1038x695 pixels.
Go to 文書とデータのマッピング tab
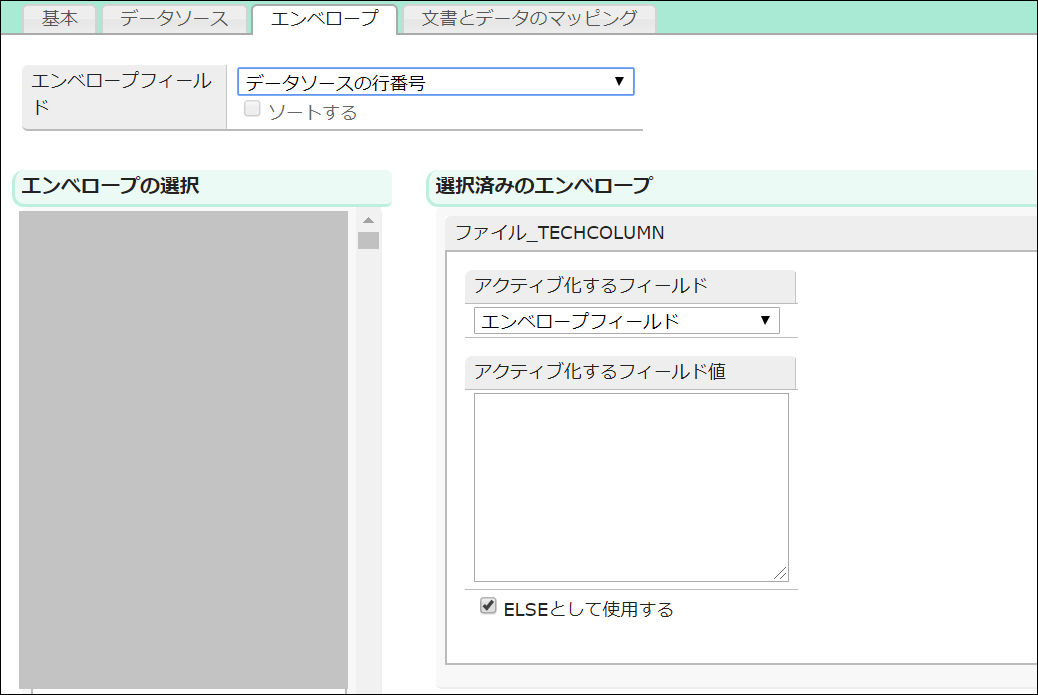529,19
